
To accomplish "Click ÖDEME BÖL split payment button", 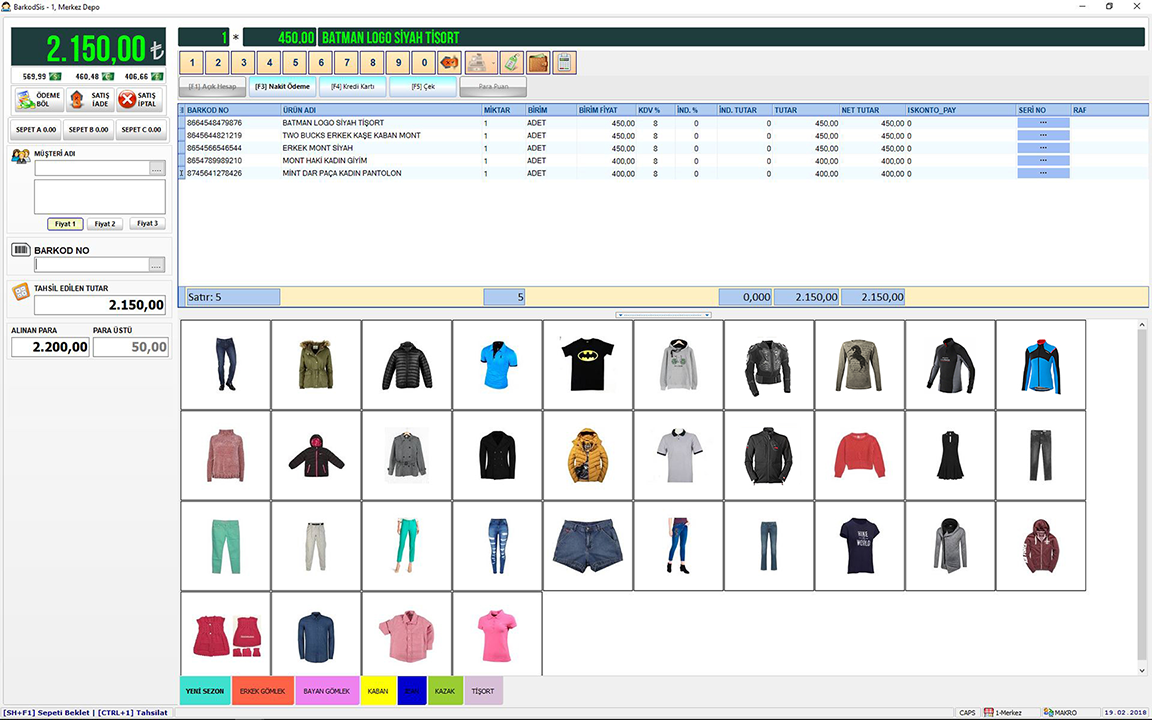I will (38, 99).
